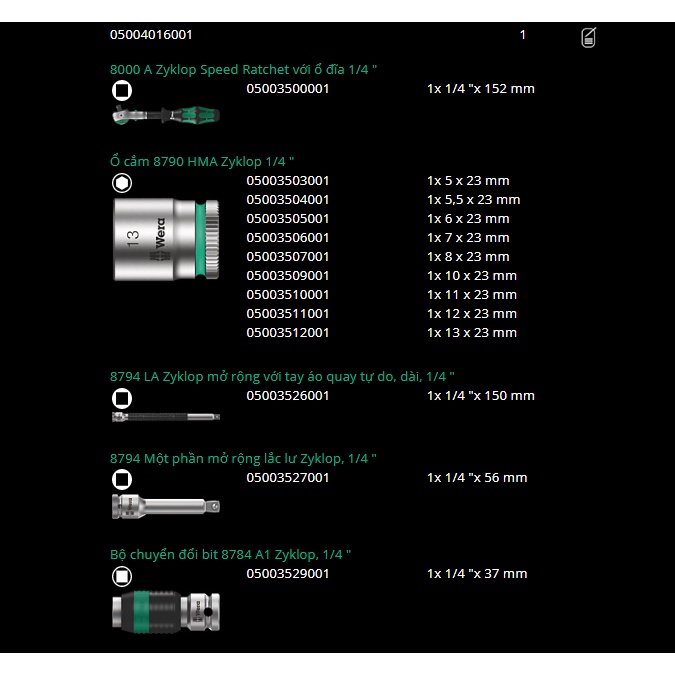Select set number 05004016001 at top
Image resolution: width=675 pixels, height=675 pixels.
[151, 35]
